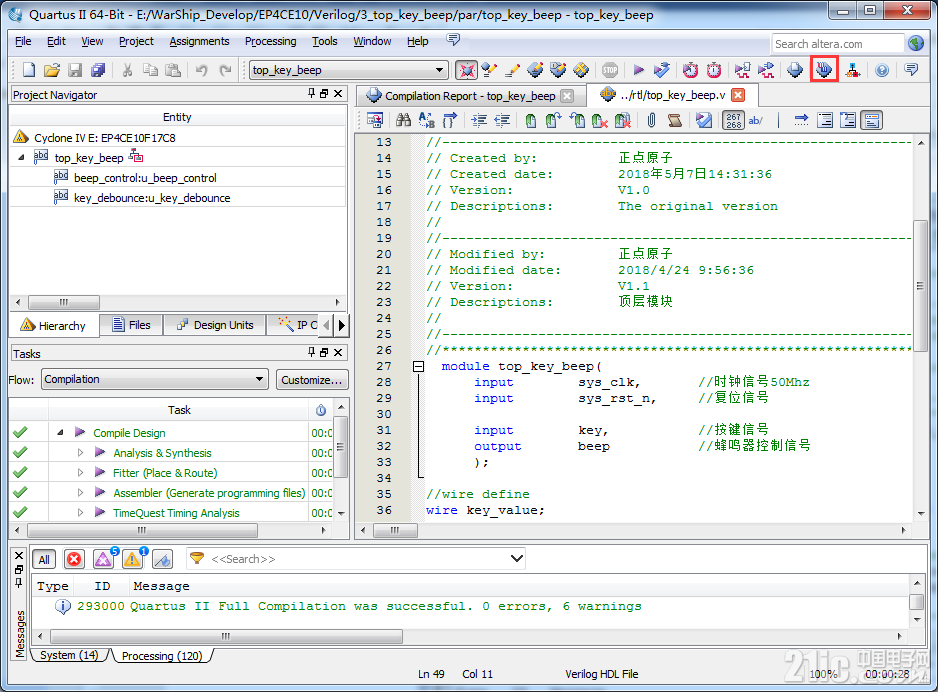
Task: Open the Processing menu
Action: (270, 41)
